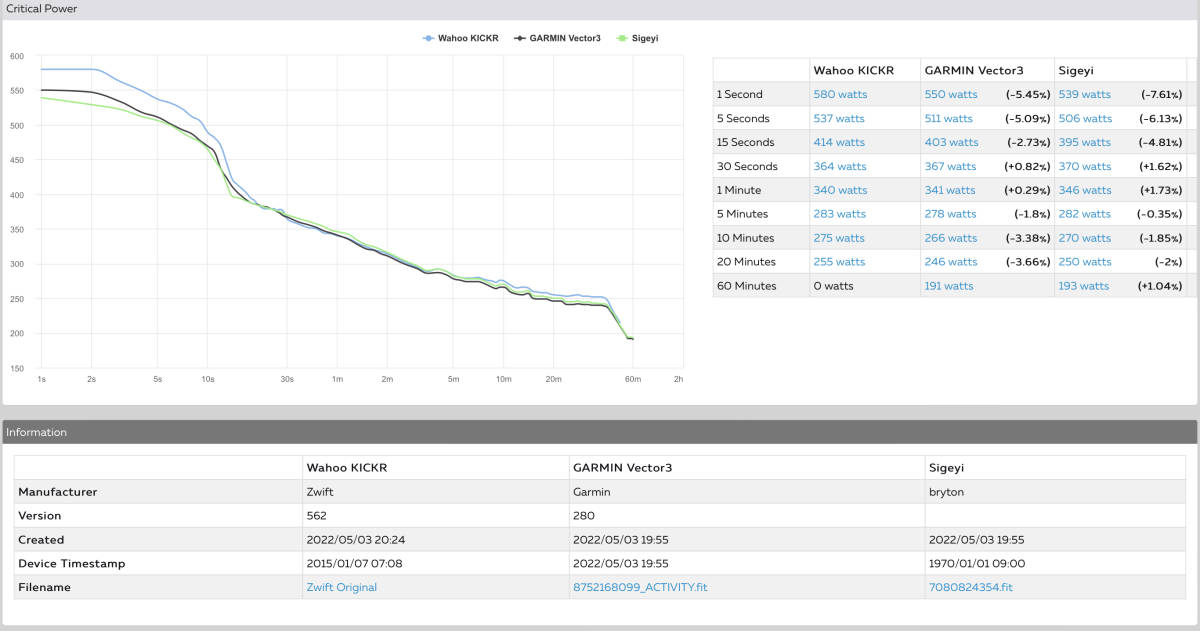
Task: Open Sigeyi 193 watts link
Action: [x=1083, y=286]
